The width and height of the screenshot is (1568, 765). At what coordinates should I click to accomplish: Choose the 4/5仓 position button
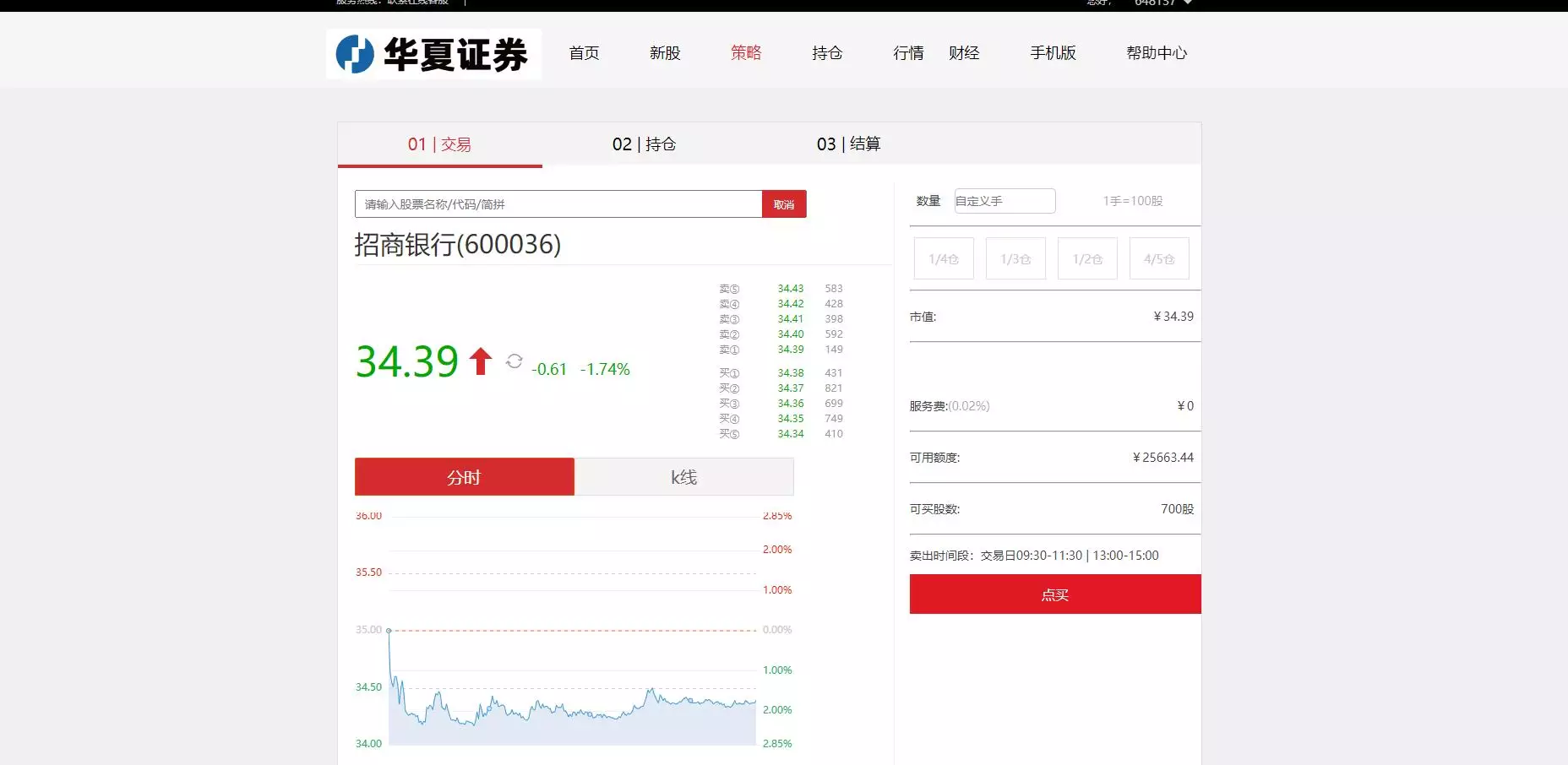pyautogui.click(x=1159, y=258)
